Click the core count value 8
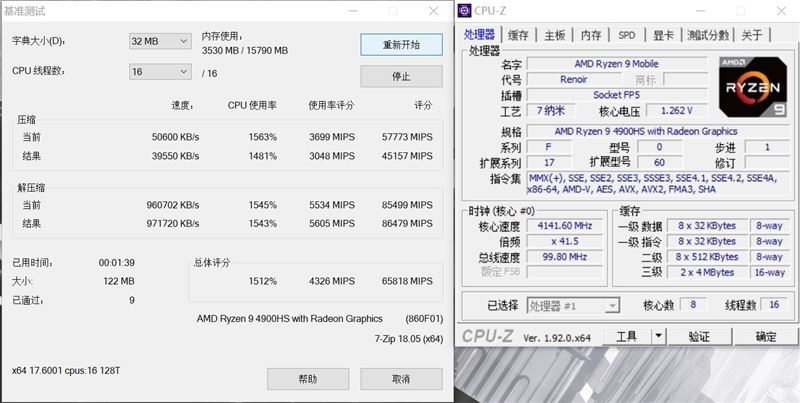The height and width of the screenshot is (403, 800). (x=692, y=305)
